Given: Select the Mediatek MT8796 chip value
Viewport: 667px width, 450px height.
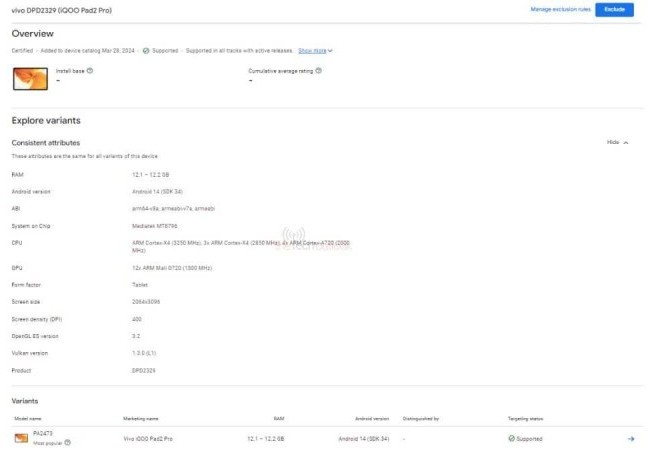Looking at the screenshot, I should (154, 226).
